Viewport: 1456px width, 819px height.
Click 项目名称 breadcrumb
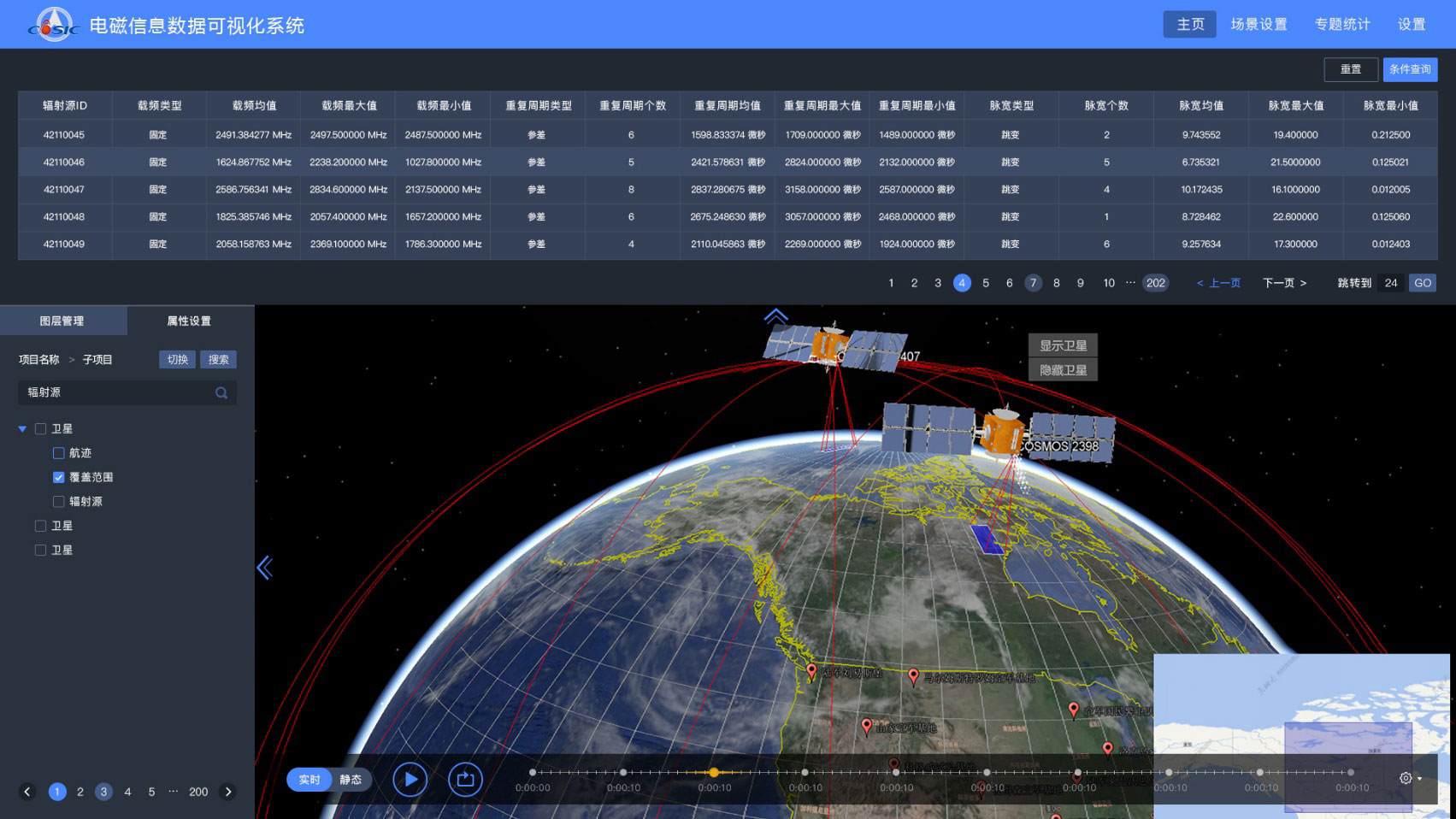tap(39, 360)
